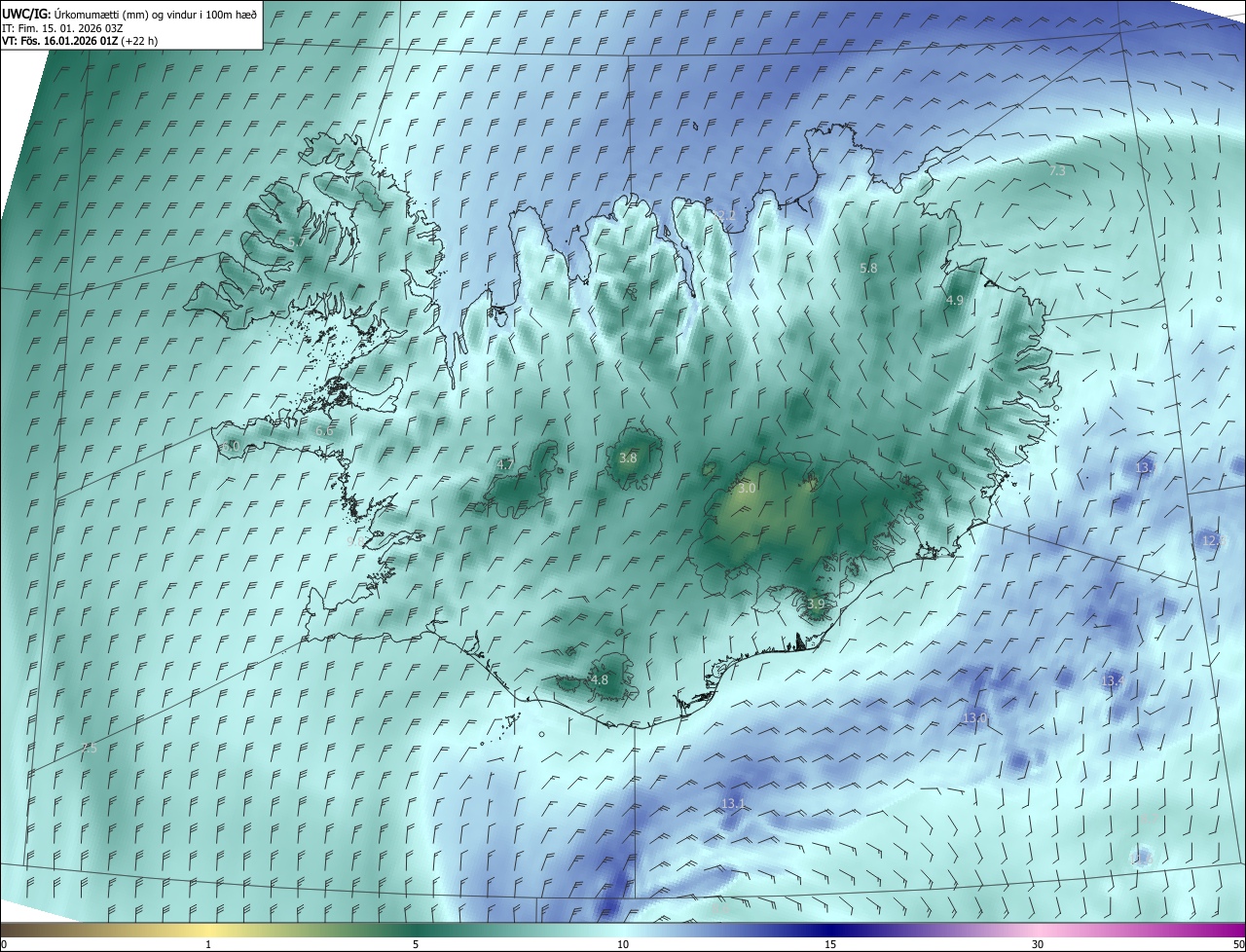The image size is (1246, 952).
Task: Click the 4.8 value on the southern glacier
Action: tap(599, 680)
